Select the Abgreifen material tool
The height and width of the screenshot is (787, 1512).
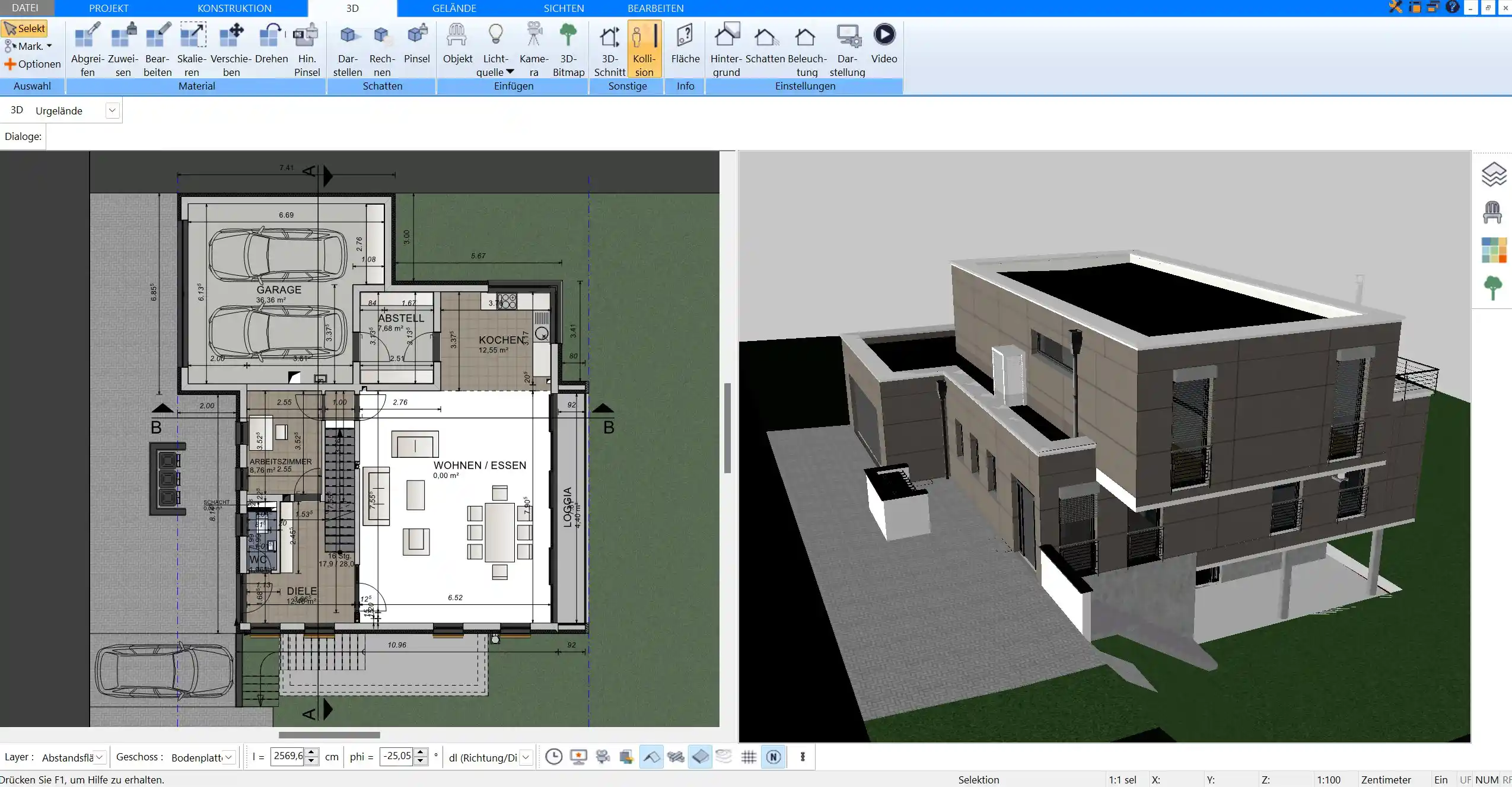(x=87, y=50)
